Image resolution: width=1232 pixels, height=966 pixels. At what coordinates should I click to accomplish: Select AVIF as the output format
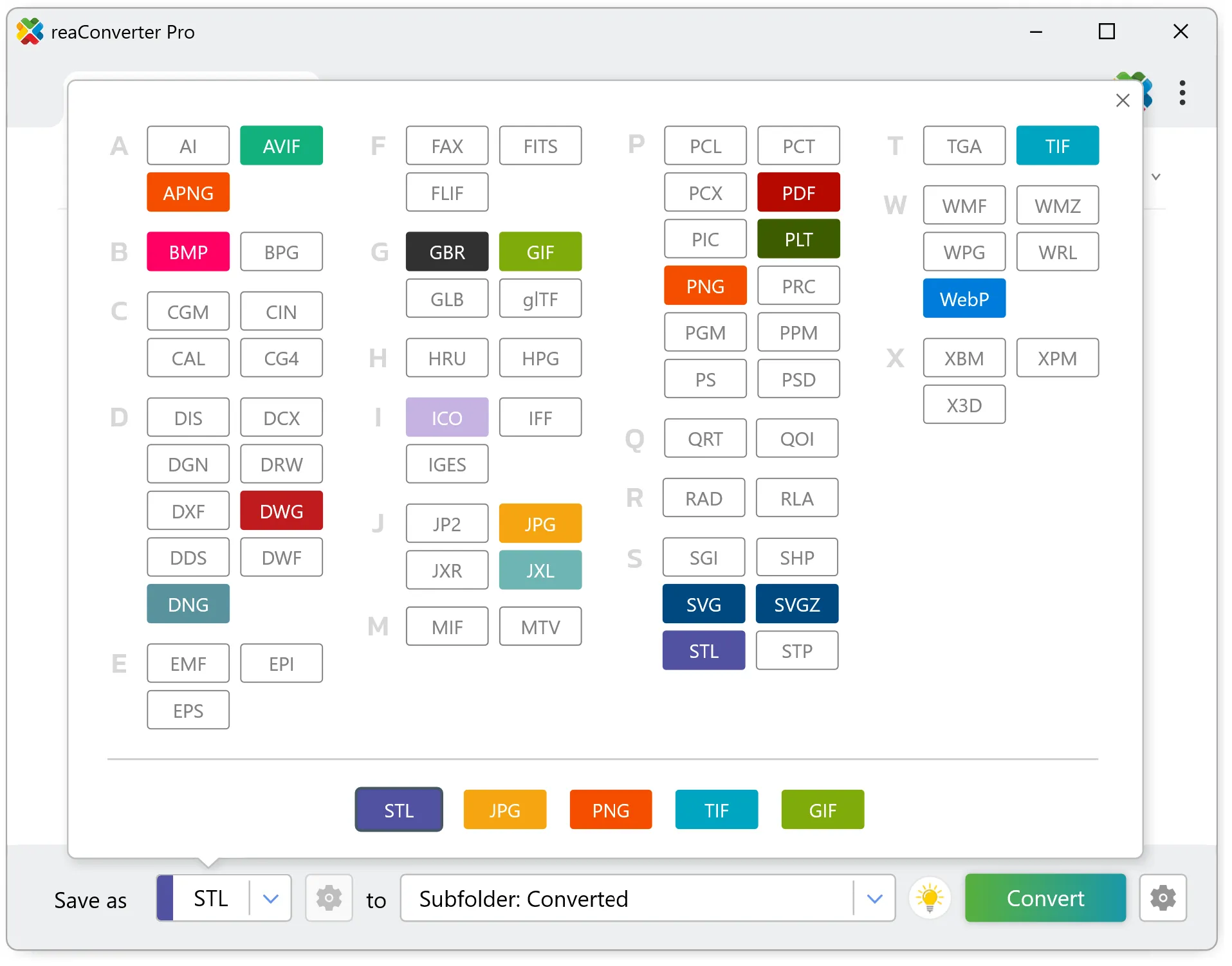(x=281, y=145)
